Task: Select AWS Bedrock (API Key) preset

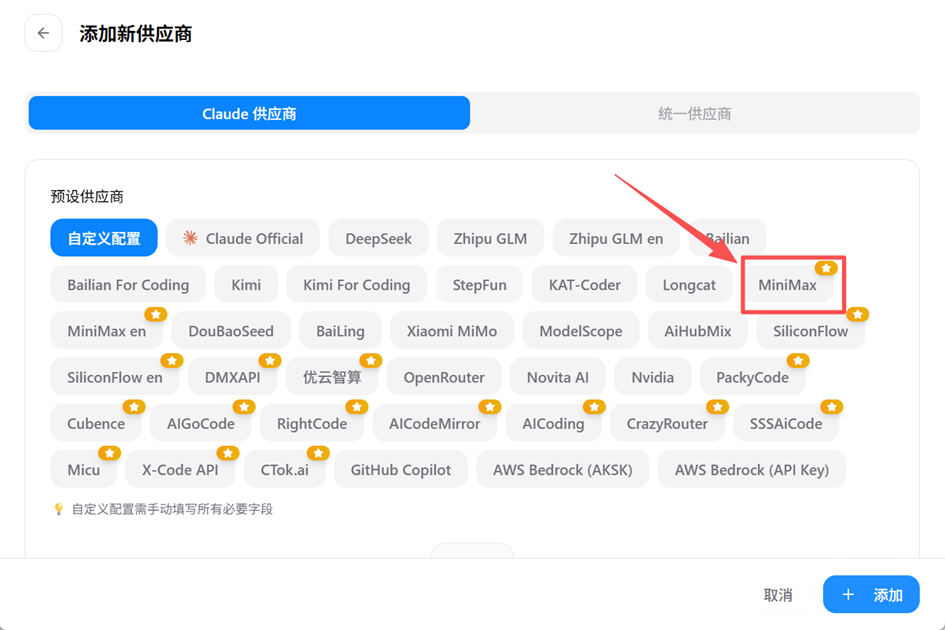Action: click(x=752, y=470)
